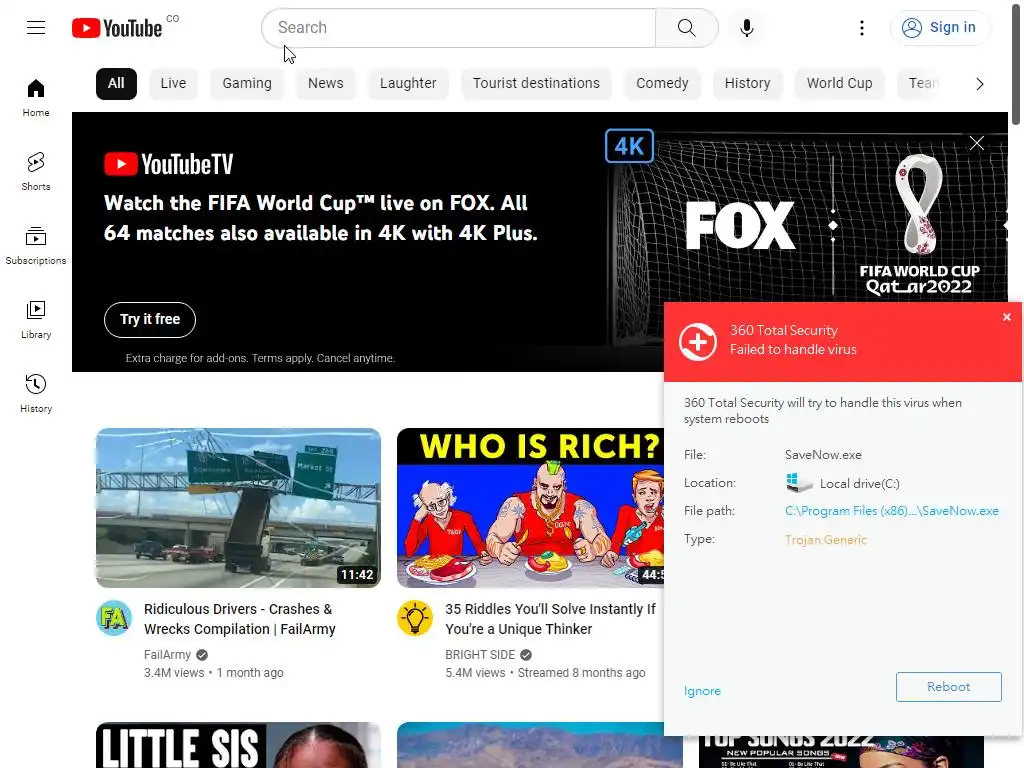Open History in the sidebar
This screenshot has width=1024, height=768.
(36, 394)
